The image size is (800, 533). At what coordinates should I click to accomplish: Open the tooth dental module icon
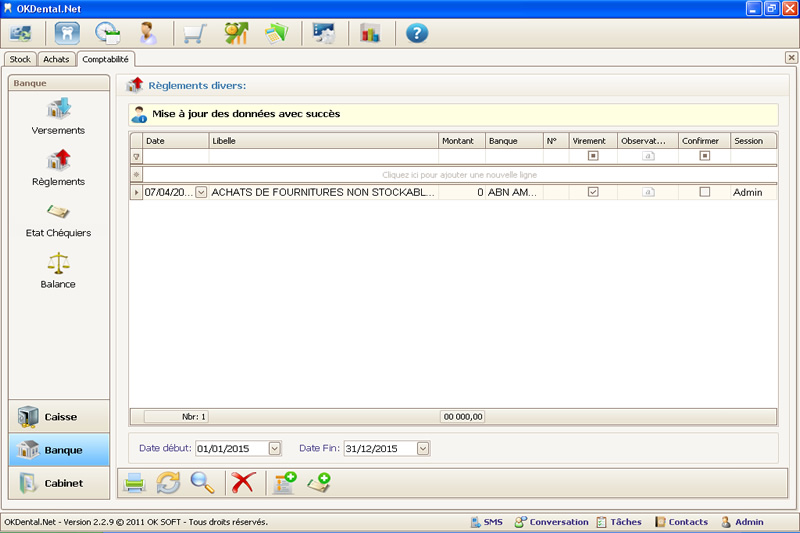click(x=67, y=34)
